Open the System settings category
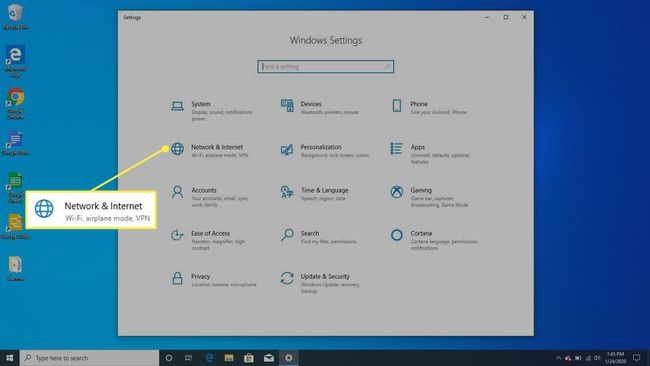This screenshot has height=366, width=650. coord(213,111)
